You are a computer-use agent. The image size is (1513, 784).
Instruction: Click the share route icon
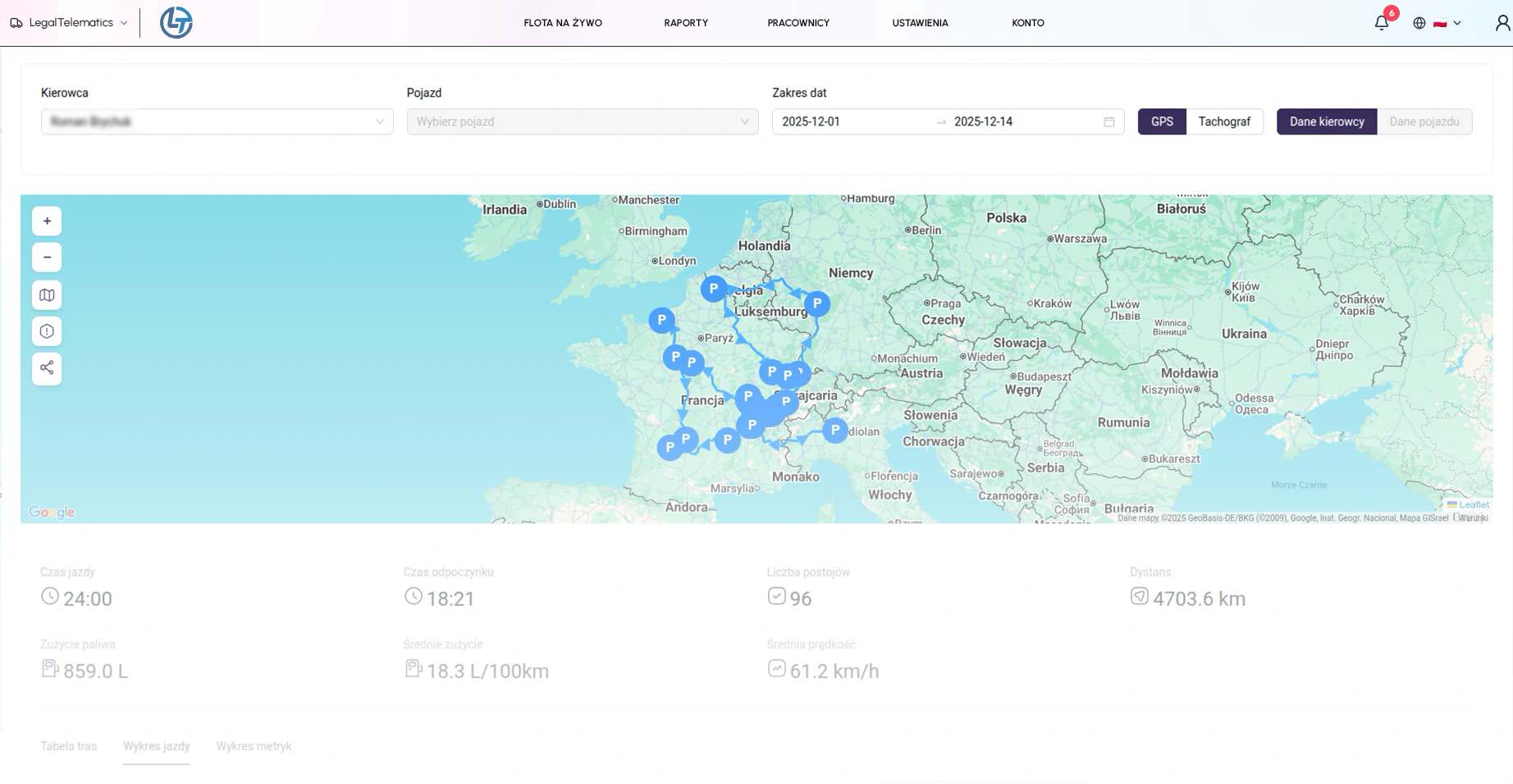click(x=47, y=368)
